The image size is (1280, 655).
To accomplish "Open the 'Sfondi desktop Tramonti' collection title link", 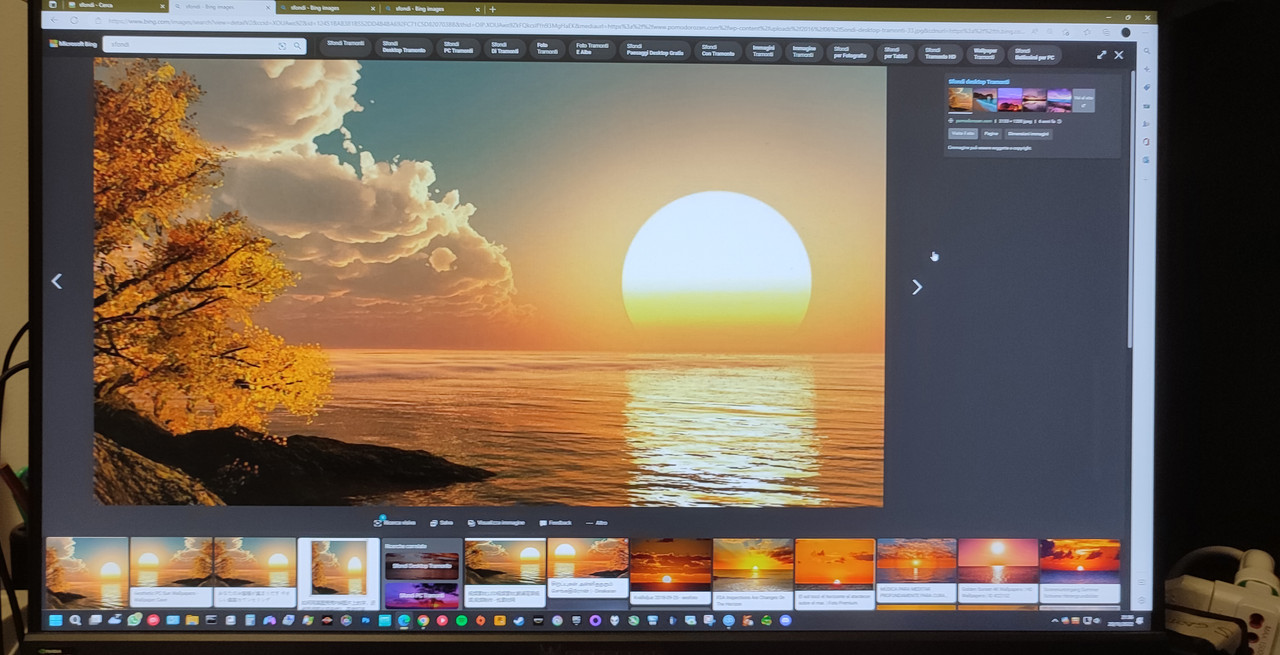I will (978, 81).
